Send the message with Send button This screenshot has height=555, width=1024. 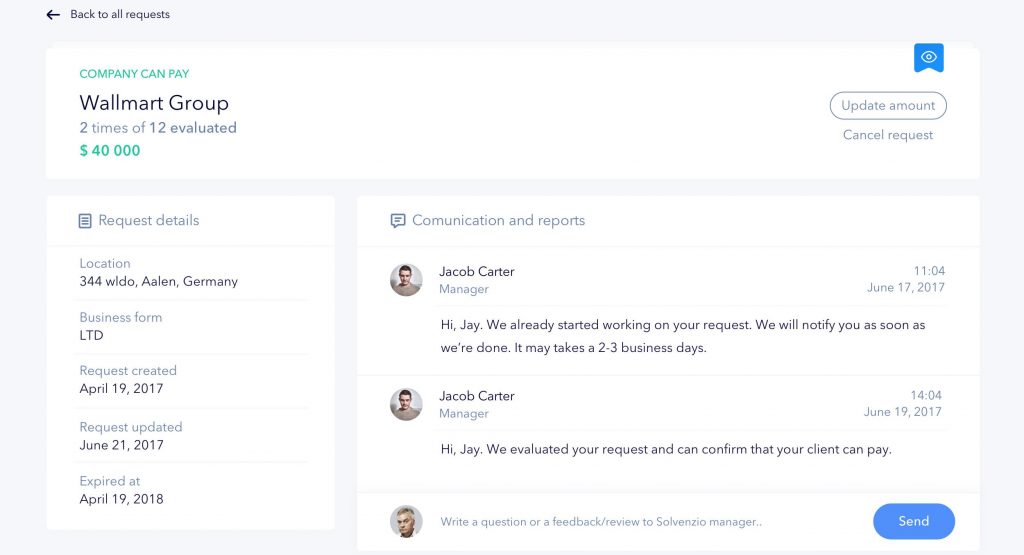click(x=913, y=521)
